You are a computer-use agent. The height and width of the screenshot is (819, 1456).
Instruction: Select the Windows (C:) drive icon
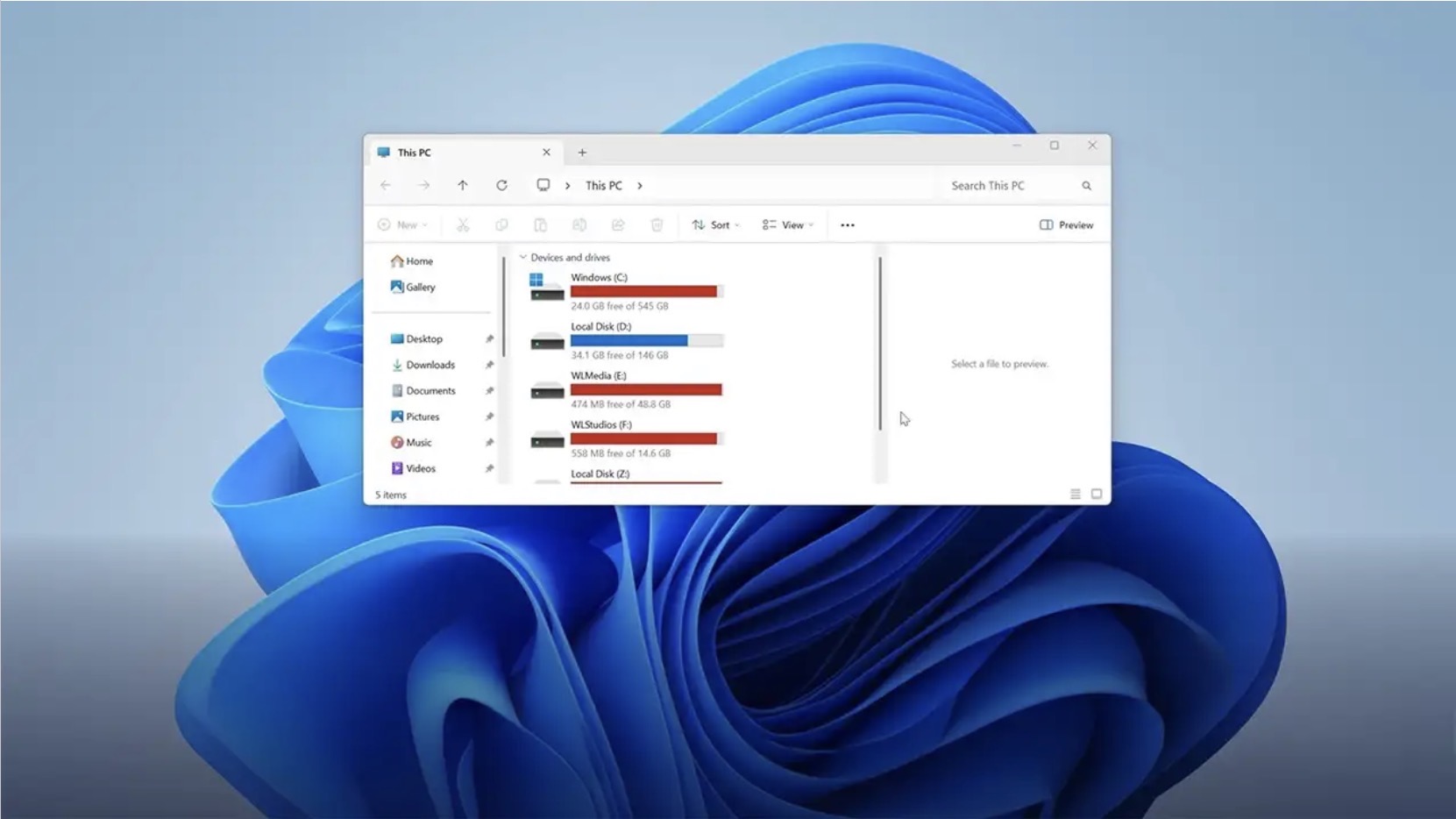pyautogui.click(x=547, y=287)
